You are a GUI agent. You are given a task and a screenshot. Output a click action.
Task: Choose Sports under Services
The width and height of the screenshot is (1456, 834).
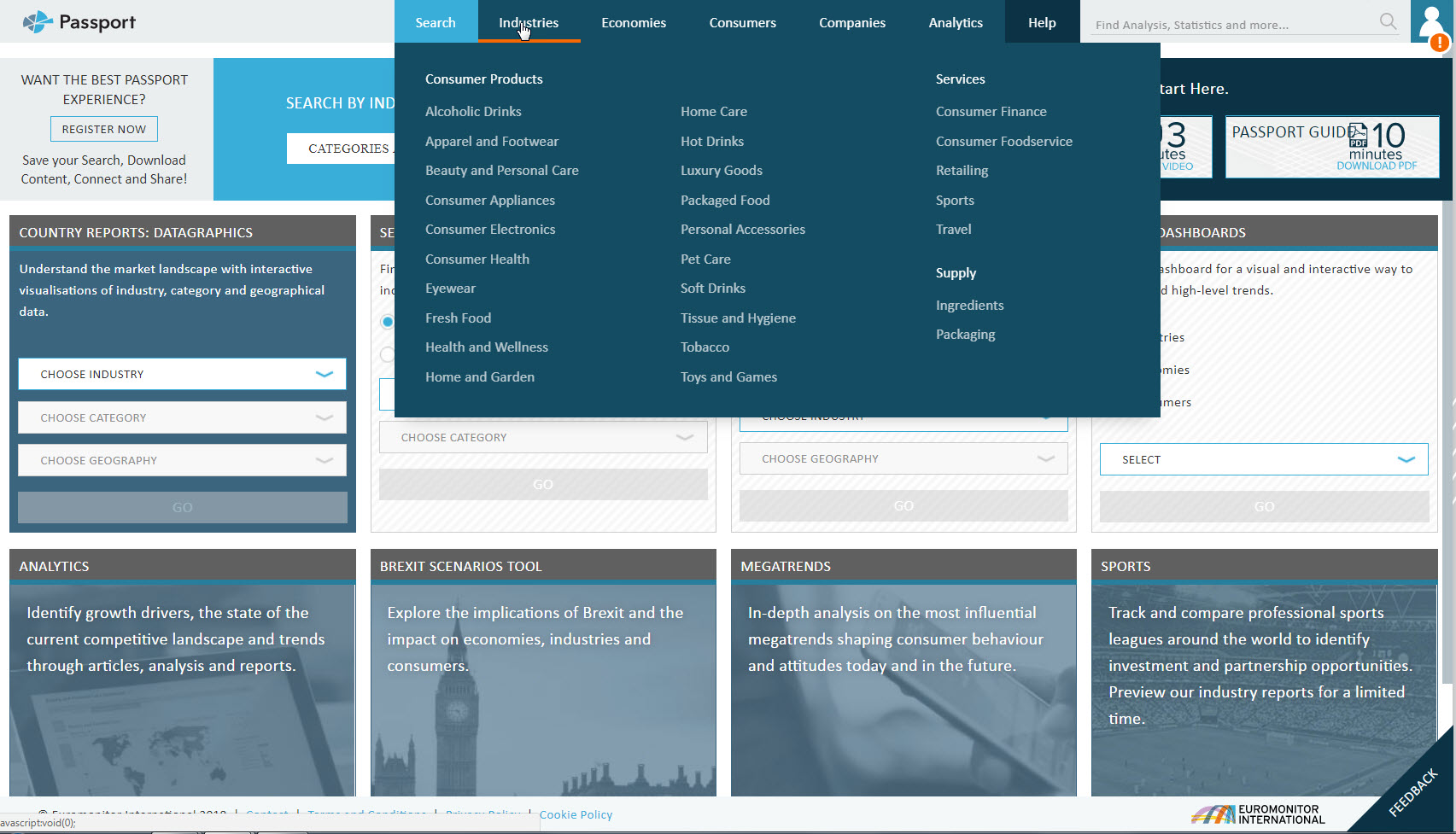coord(955,201)
